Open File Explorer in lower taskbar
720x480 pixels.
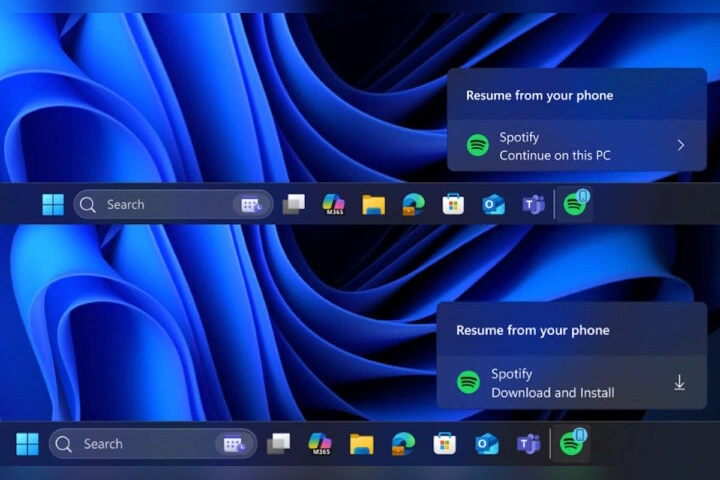click(x=361, y=444)
